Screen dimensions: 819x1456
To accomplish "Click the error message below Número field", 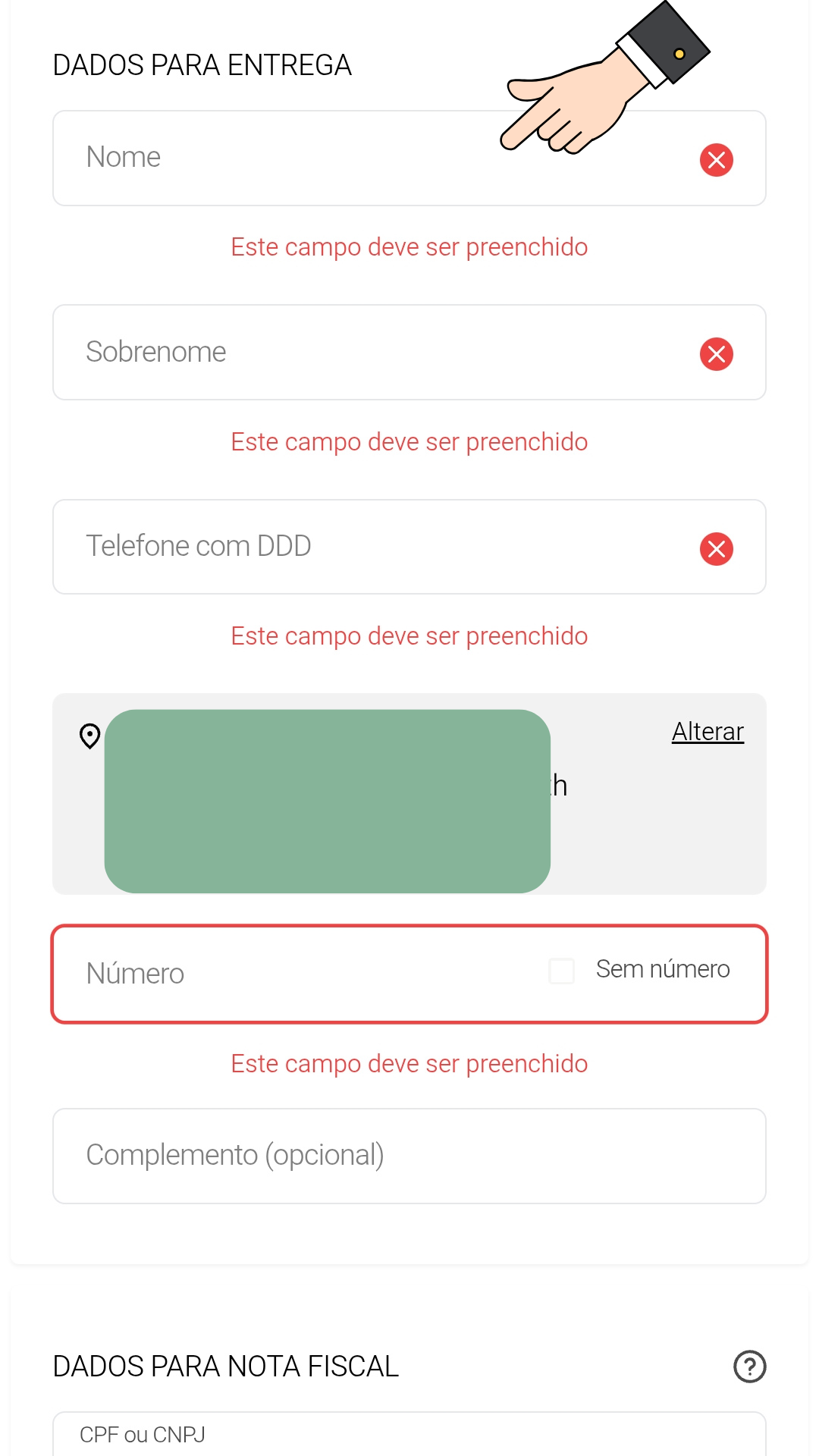I will point(409,1064).
